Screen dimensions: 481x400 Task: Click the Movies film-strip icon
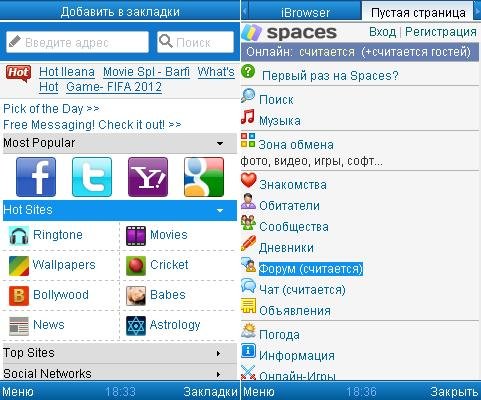136,236
